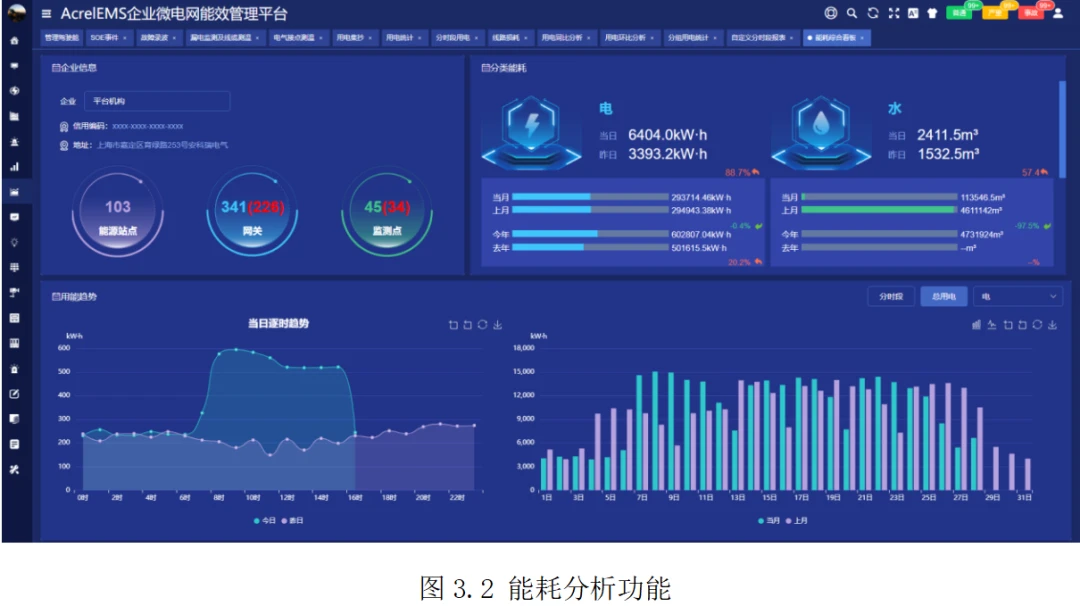Click the refresh icon in the top header
1080x606 pixels.
pos(872,14)
